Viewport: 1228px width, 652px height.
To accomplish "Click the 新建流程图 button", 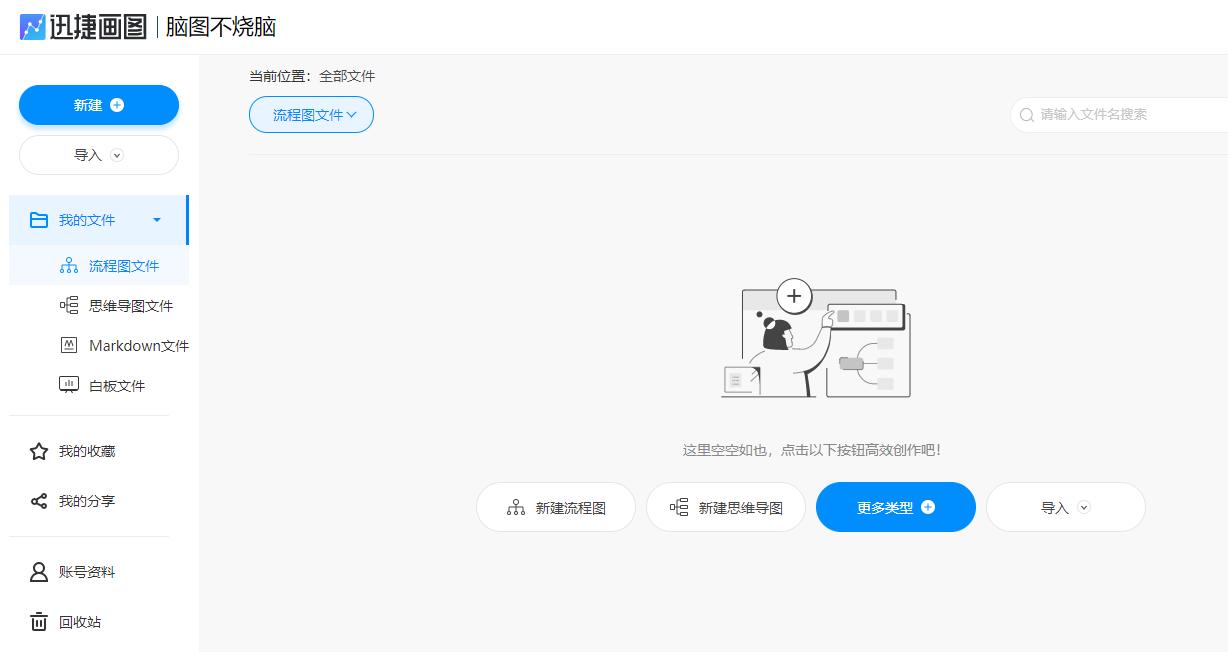I will pyautogui.click(x=555, y=507).
